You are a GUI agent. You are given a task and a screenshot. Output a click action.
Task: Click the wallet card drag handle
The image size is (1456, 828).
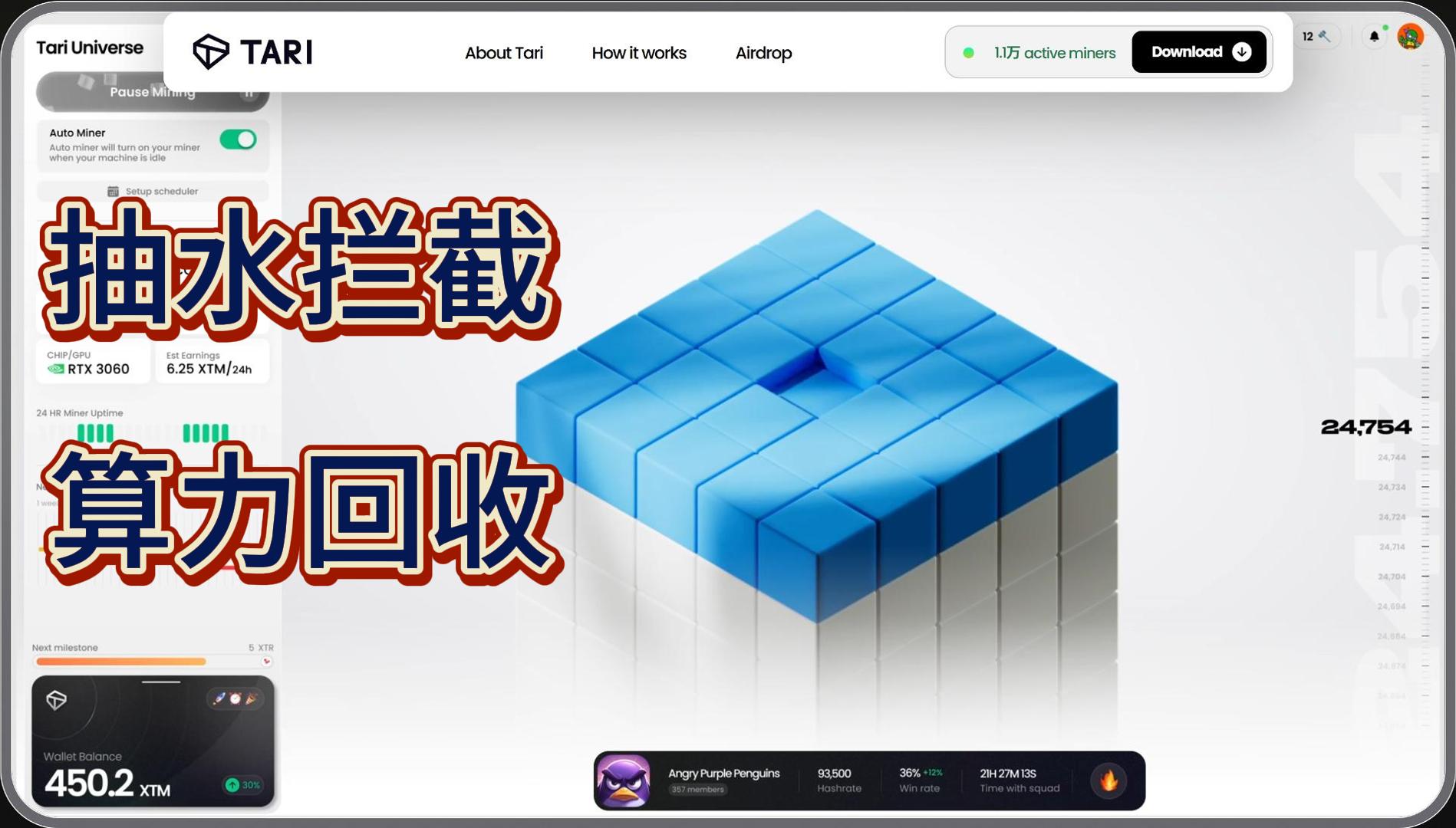tap(161, 682)
